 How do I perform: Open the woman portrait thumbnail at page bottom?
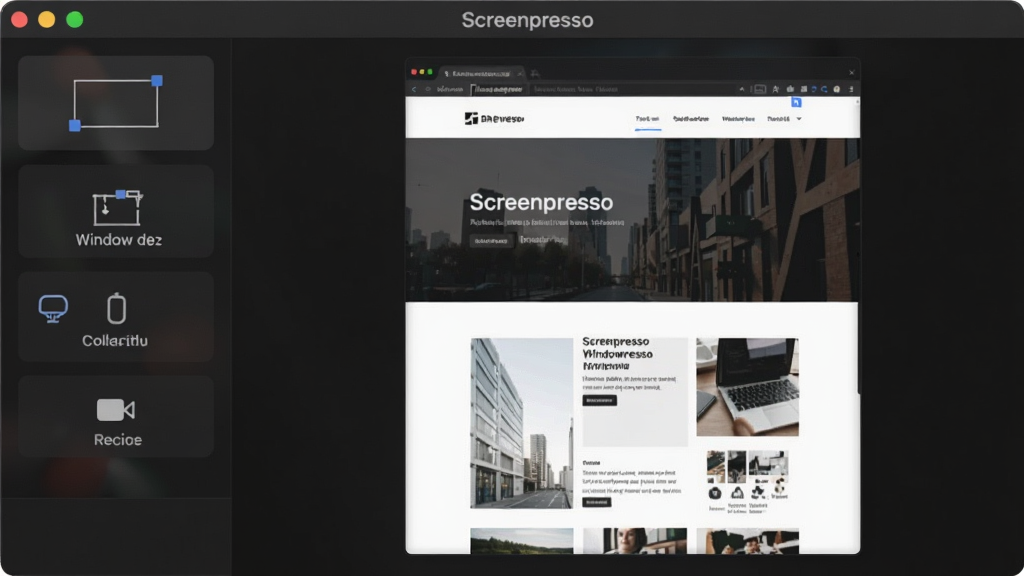(x=635, y=541)
